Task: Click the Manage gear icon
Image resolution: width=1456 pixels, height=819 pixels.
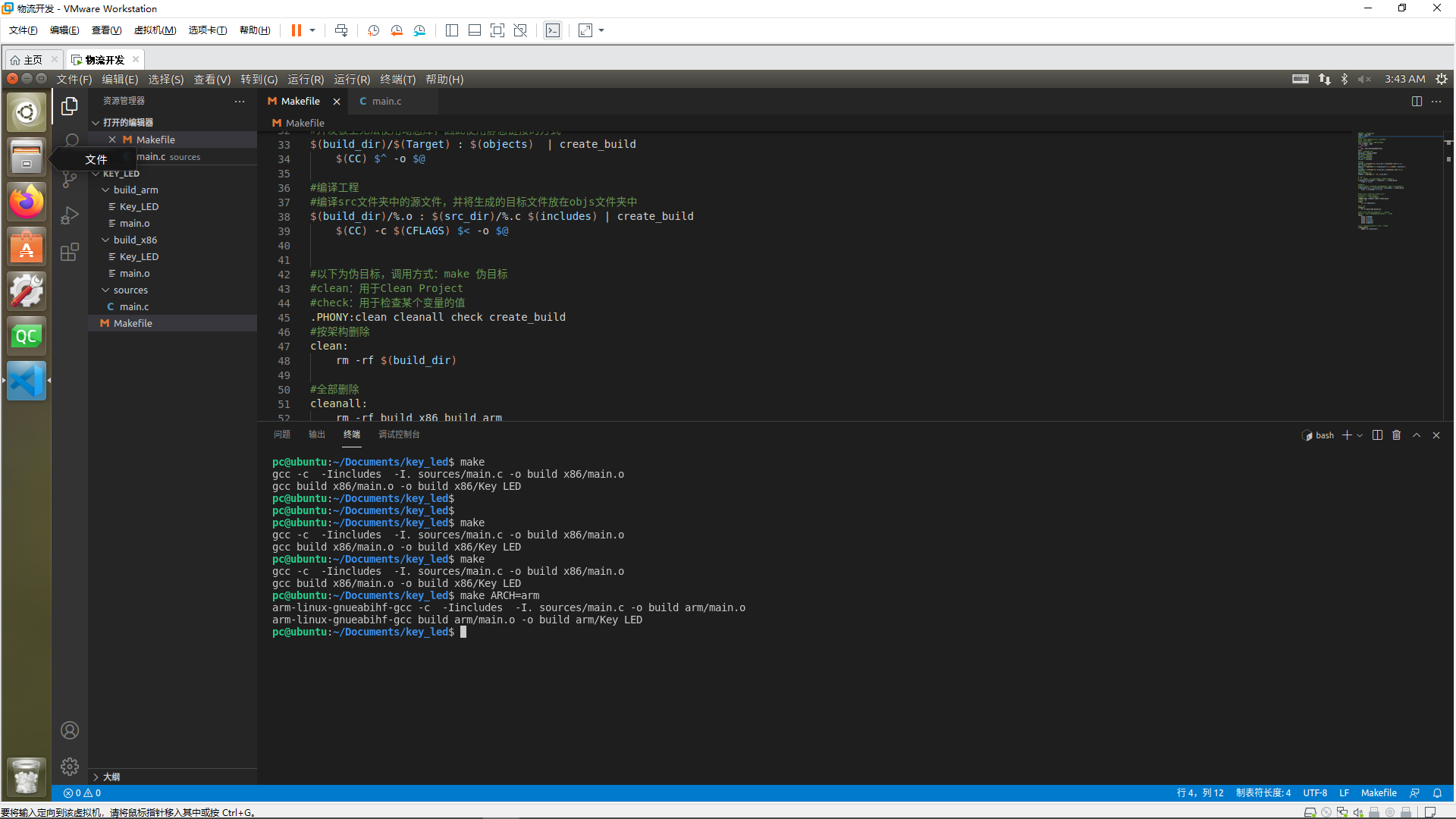Action: [70, 767]
